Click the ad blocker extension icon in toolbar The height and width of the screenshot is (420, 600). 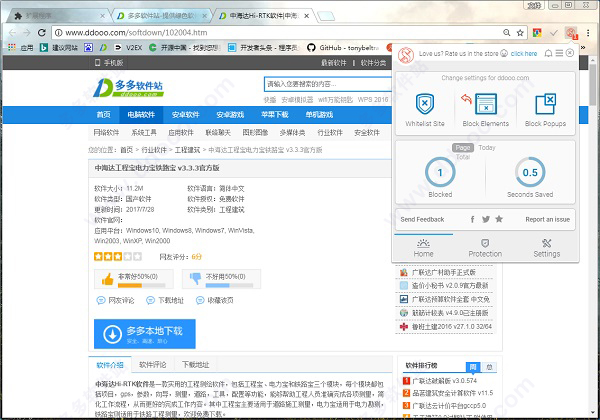click(571, 33)
